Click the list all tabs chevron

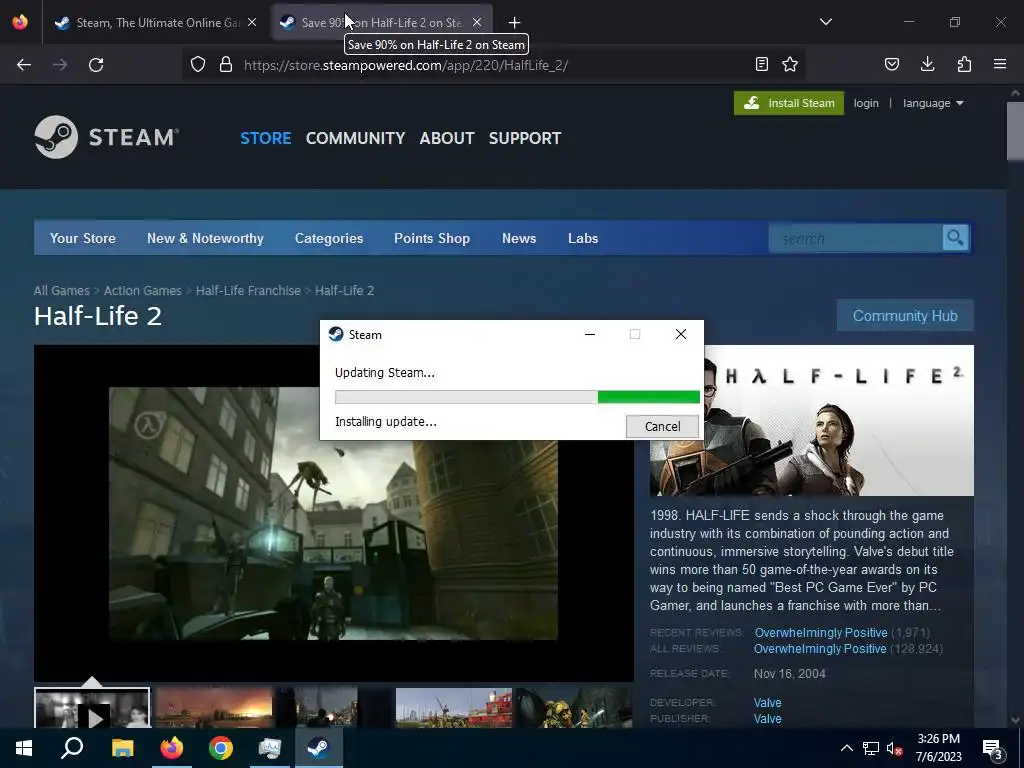[826, 22]
